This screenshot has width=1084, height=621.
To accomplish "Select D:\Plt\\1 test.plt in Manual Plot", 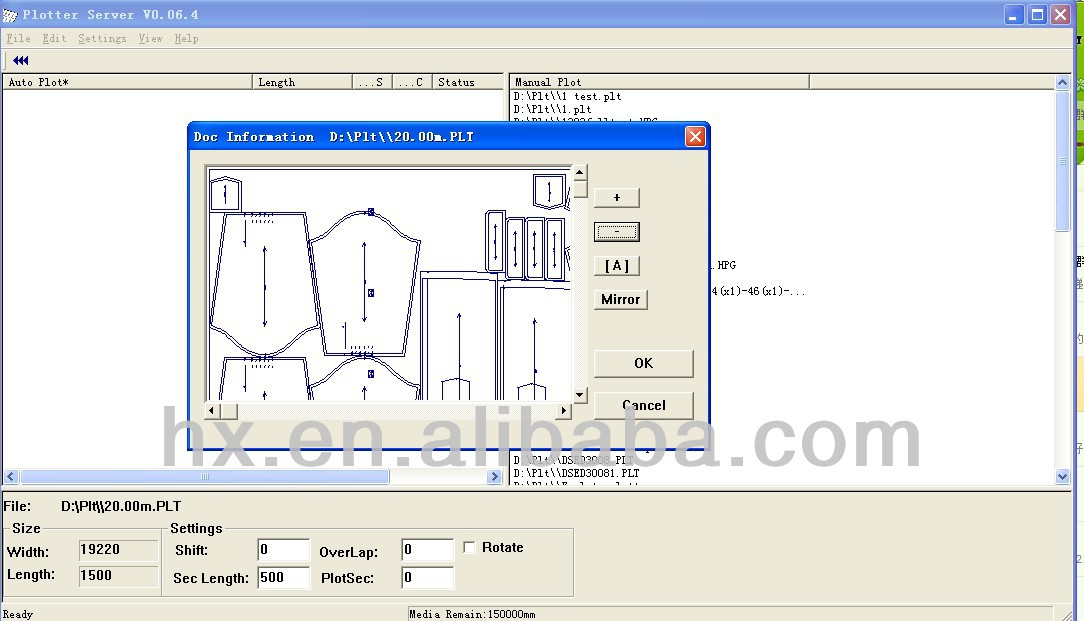I will (x=568, y=97).
